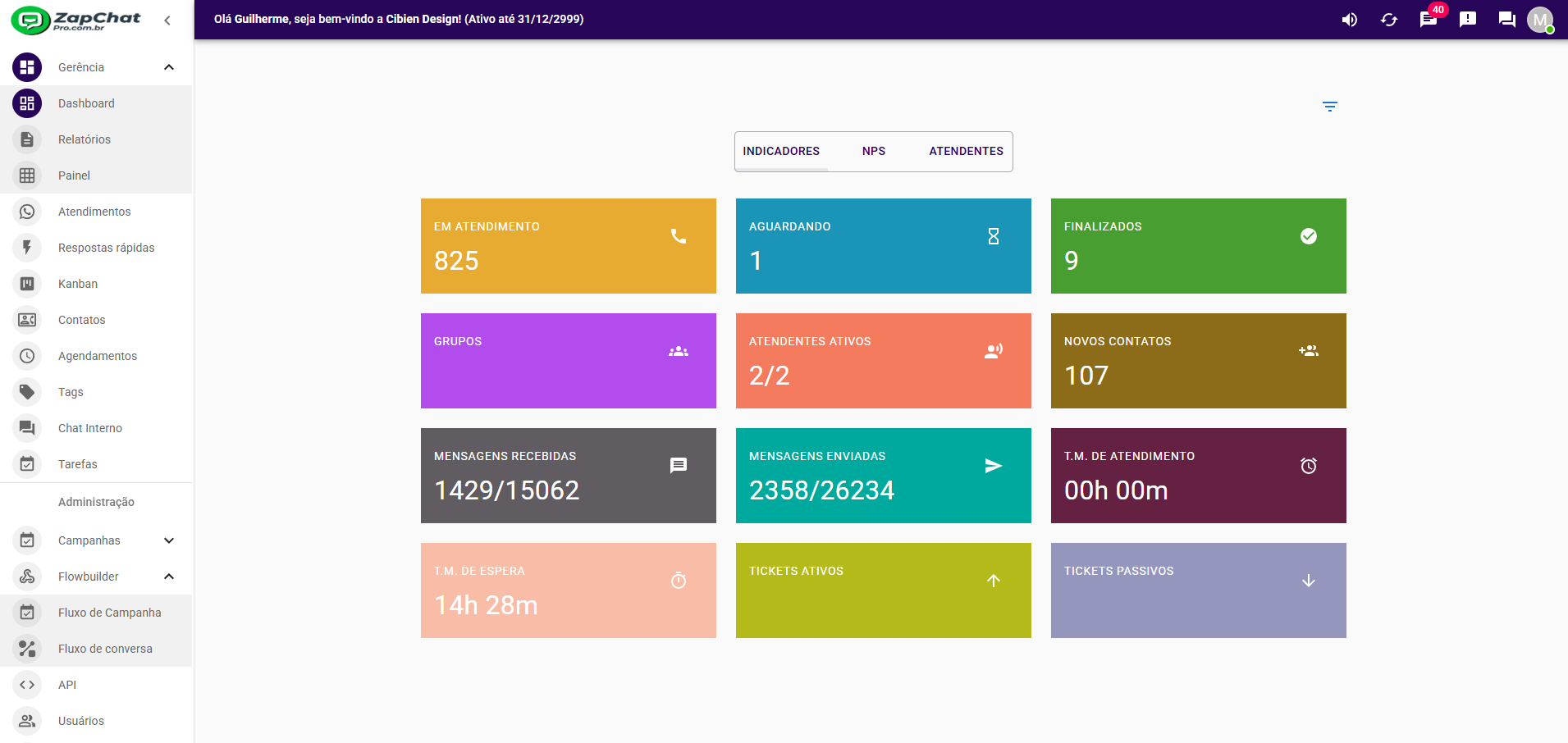The width and height of the screenshot is (1568, 743).
Task: Click the Em Atendimento orange card
Action: pyautogui.click(x=568, y=246)
